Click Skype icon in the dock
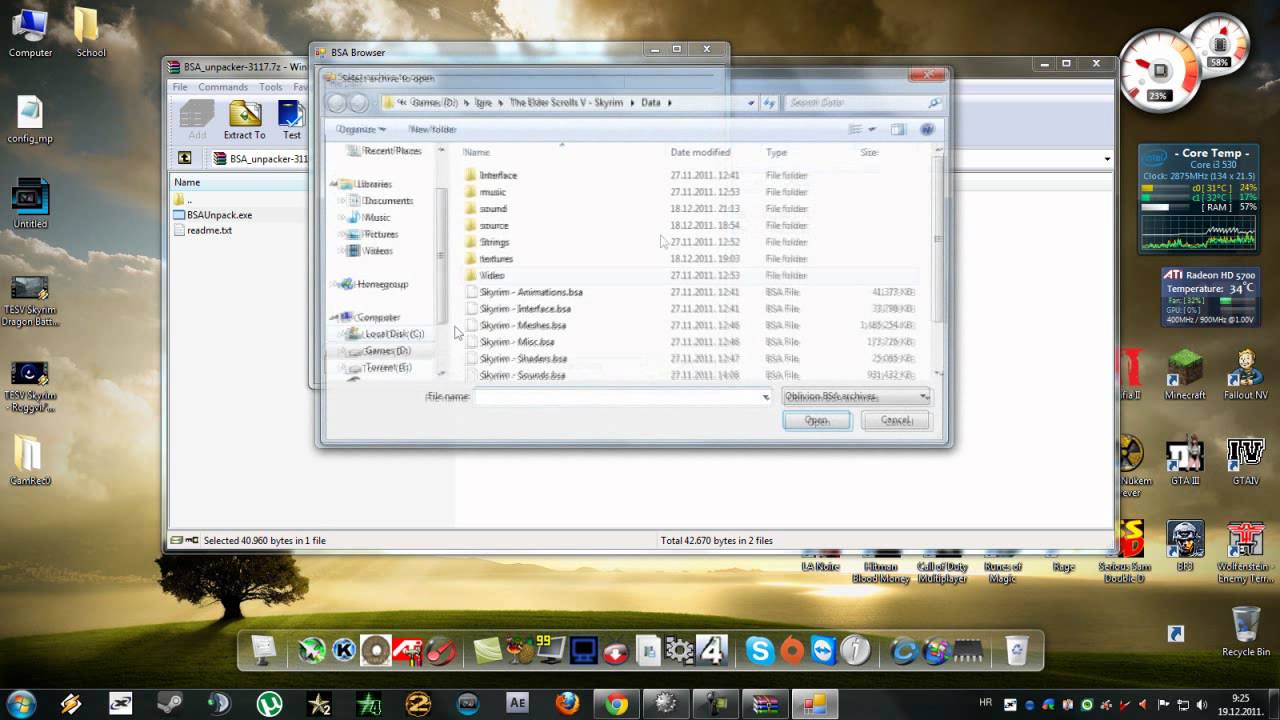1280x720 pixels. [x=760, y=651]
